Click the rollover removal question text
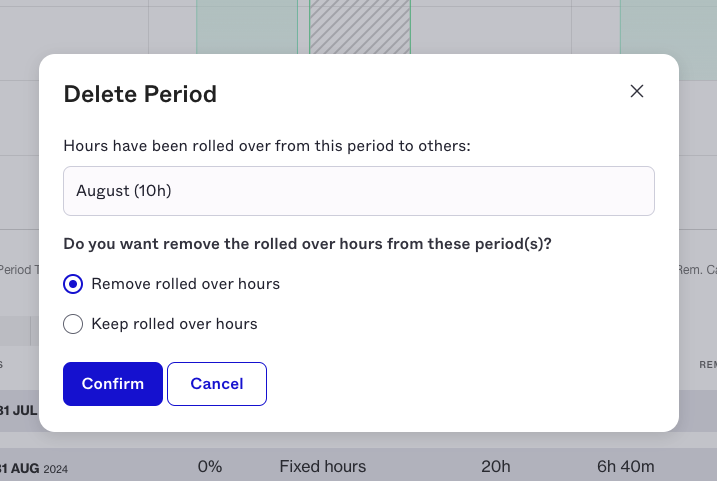The height and width of the screenshot is (481, 717). [307, 244]
